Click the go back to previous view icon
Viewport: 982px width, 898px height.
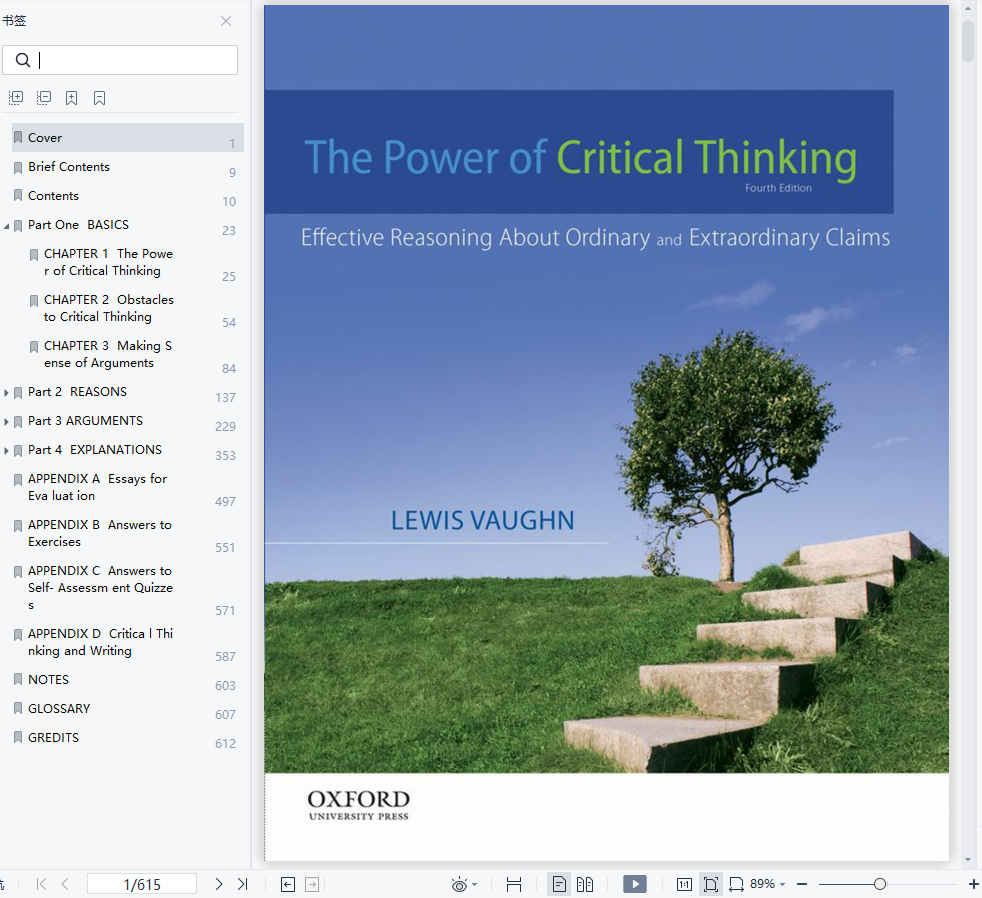coord(287,884)
